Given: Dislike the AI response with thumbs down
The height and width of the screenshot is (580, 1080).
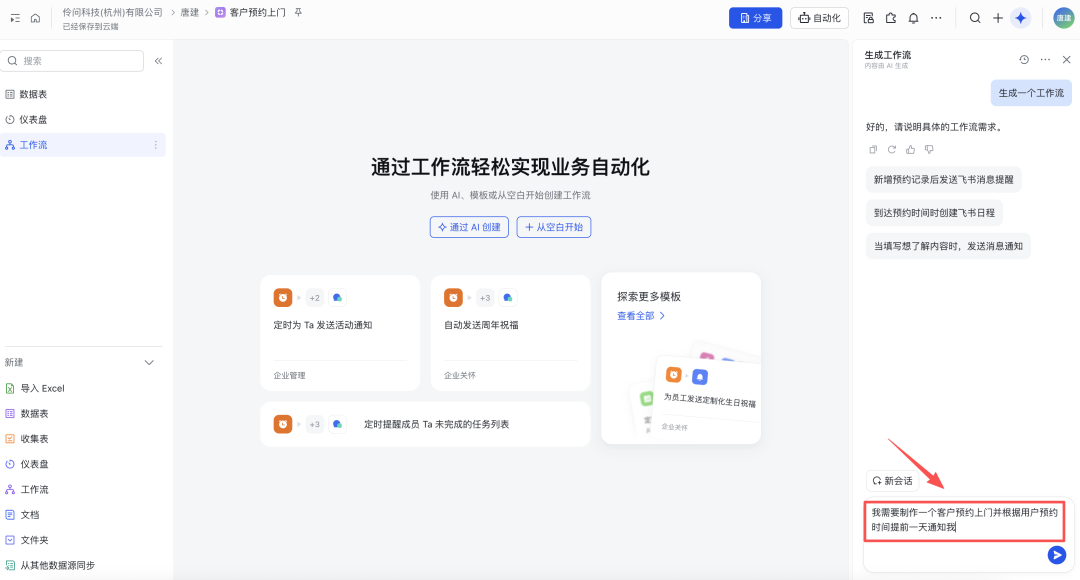Looking at the screenshot, I should tap(929, 150).
